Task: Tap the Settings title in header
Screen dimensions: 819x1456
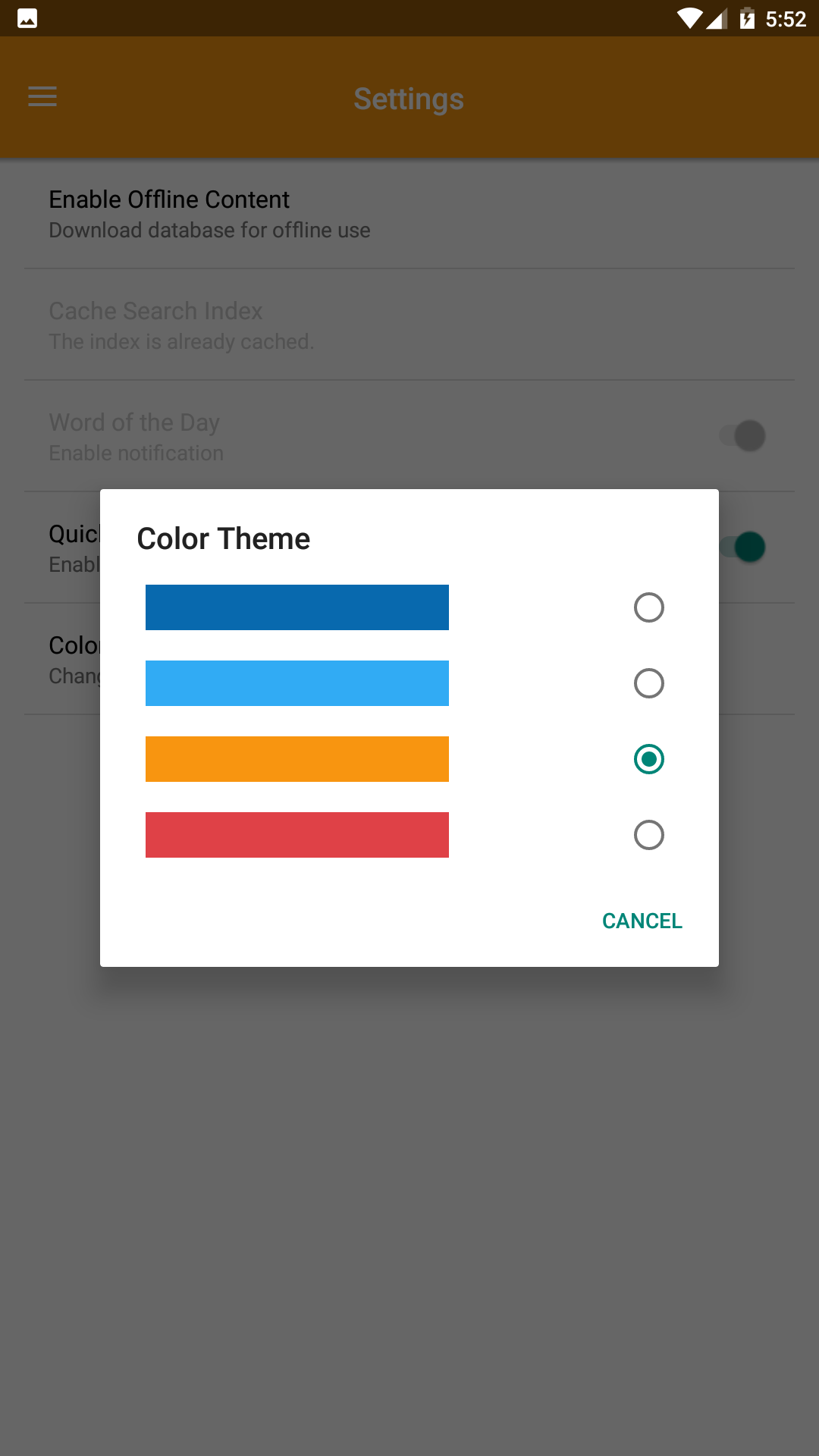Action: coord(409,99)
